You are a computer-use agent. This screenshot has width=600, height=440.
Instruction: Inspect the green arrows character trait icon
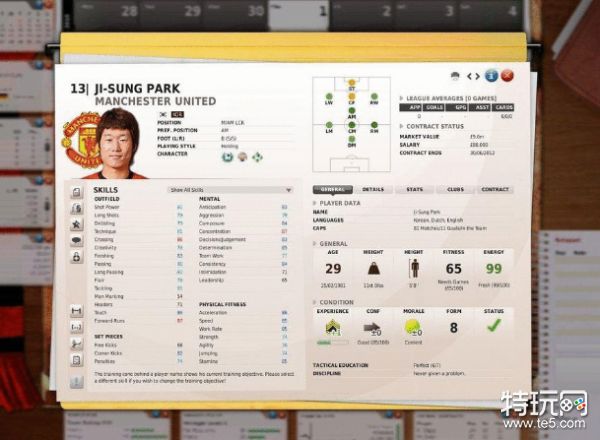click(257, 157)
